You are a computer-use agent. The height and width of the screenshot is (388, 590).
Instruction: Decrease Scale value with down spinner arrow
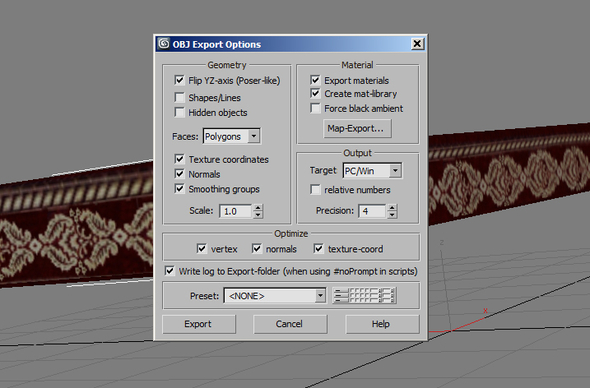[x=258, y=215]
